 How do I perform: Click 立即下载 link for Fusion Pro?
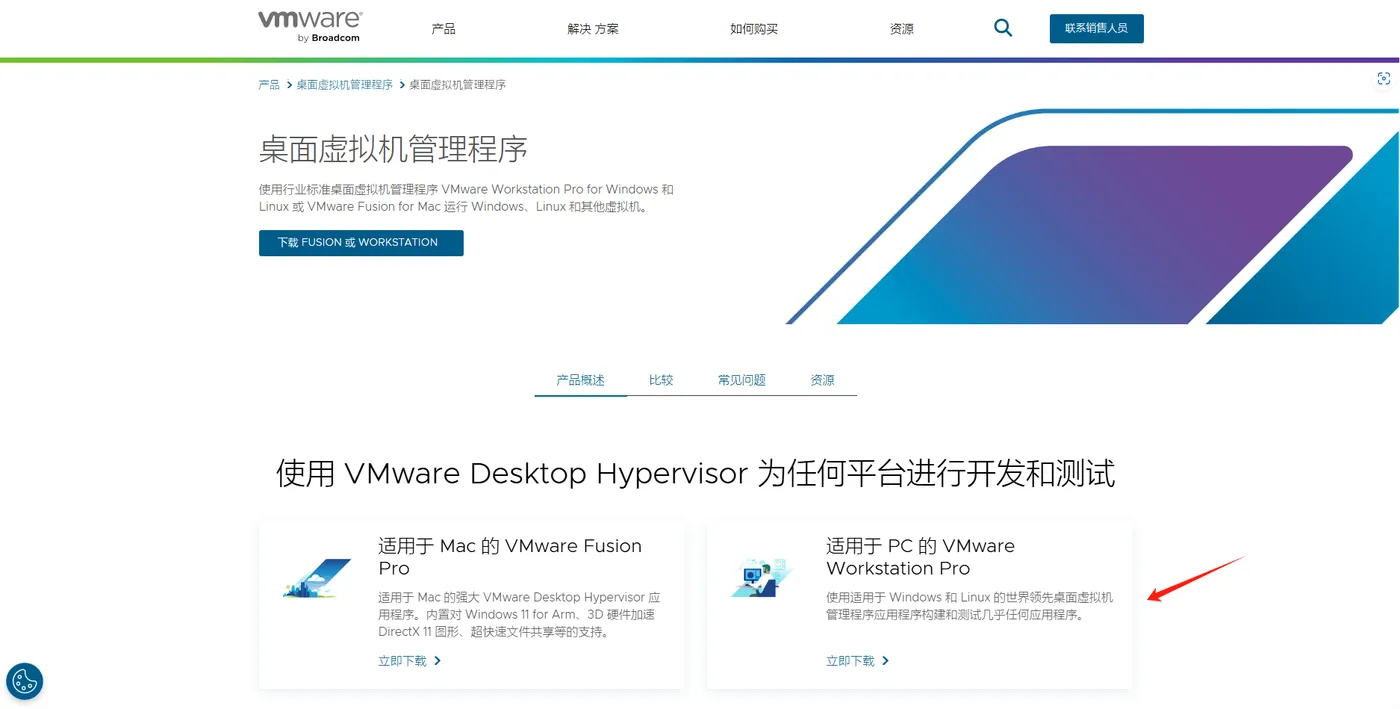point(402,661)
